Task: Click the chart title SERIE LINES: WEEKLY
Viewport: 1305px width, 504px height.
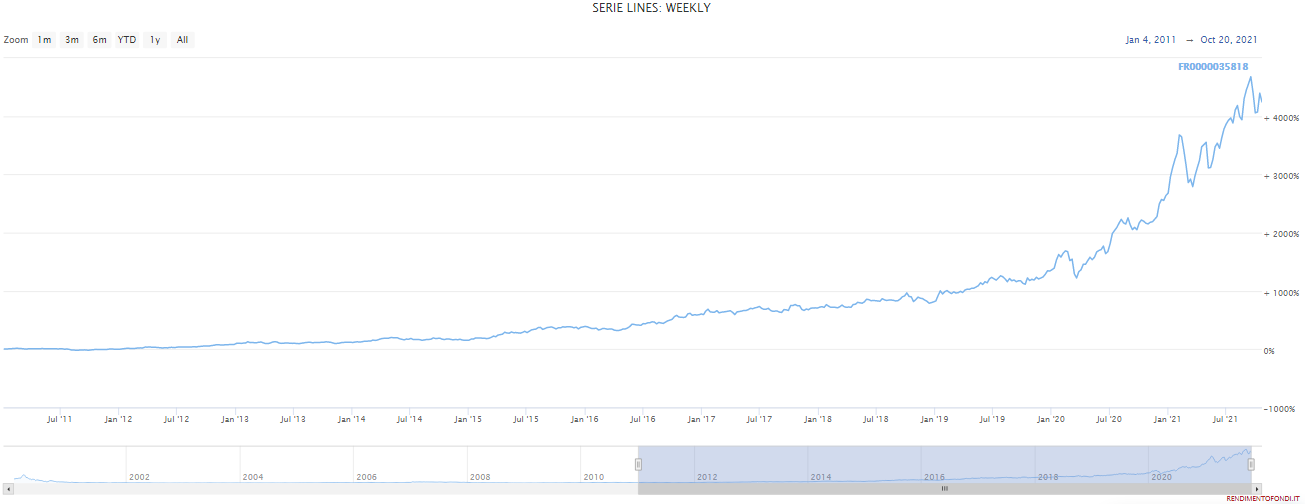Action: (650, 8)
